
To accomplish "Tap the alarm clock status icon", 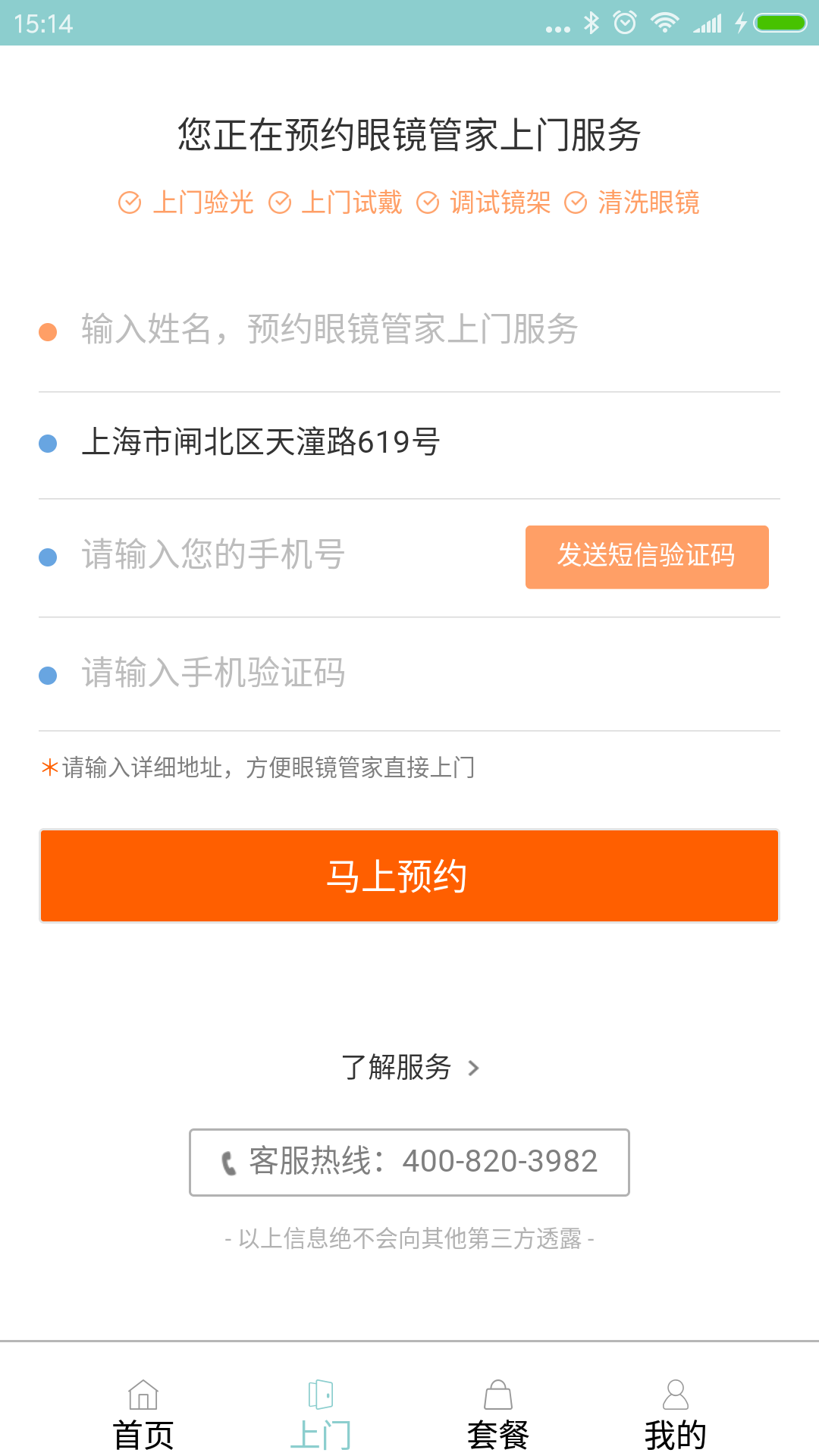I will pos(625,24).
